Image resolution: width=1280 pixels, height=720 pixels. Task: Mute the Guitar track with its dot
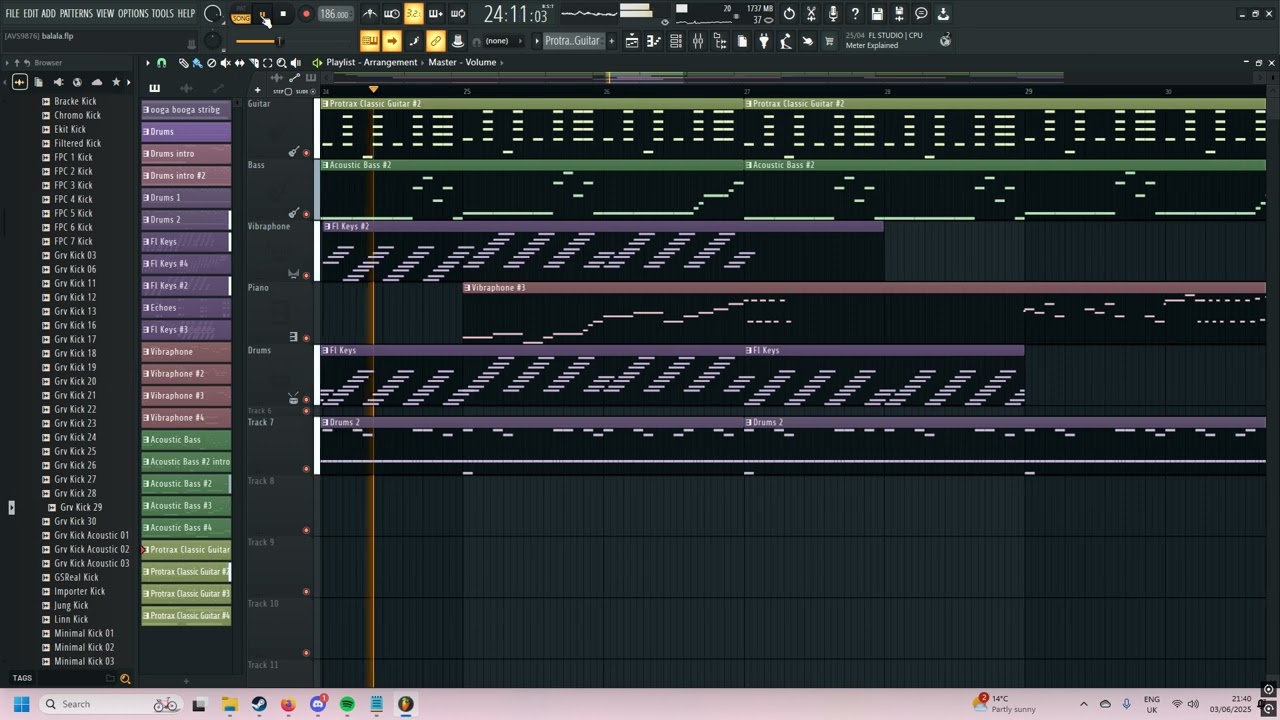tap(306, 153)
